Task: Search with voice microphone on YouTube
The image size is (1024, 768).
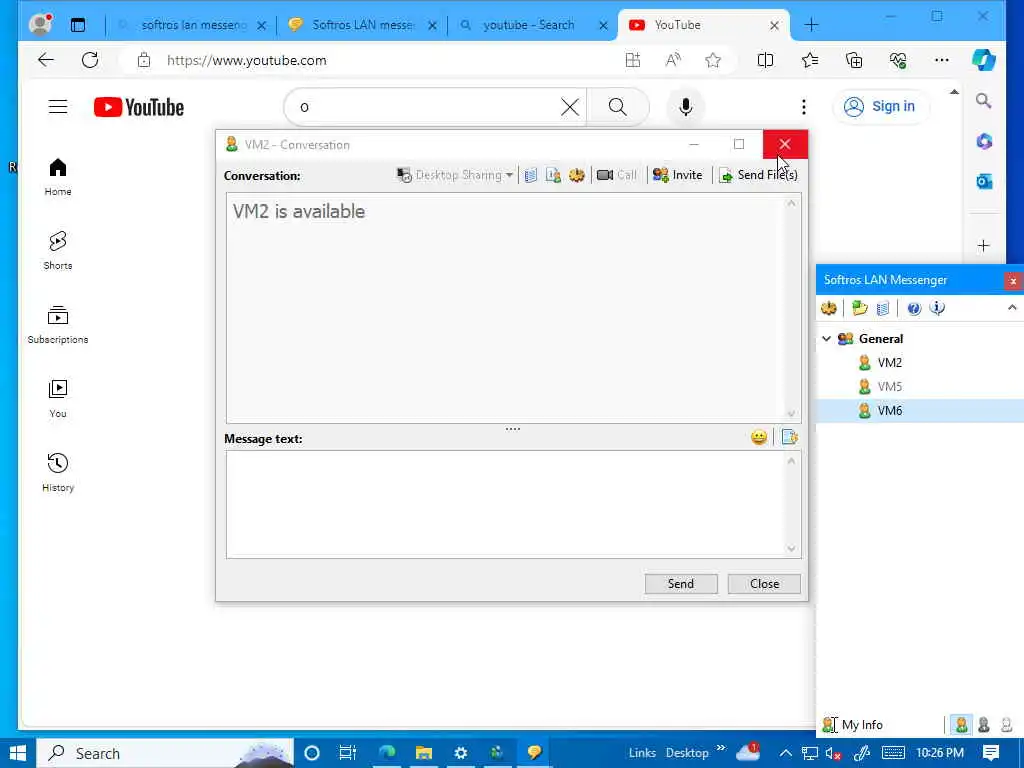Action: (x=685, y=107)
